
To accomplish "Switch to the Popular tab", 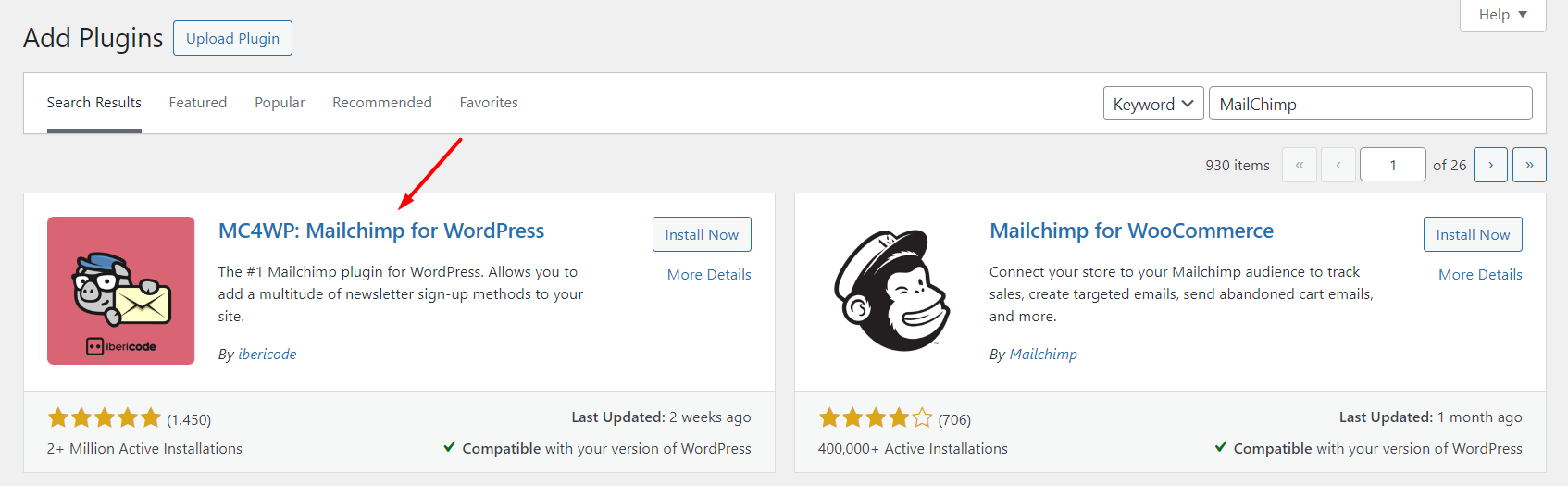I will [280, 103].
